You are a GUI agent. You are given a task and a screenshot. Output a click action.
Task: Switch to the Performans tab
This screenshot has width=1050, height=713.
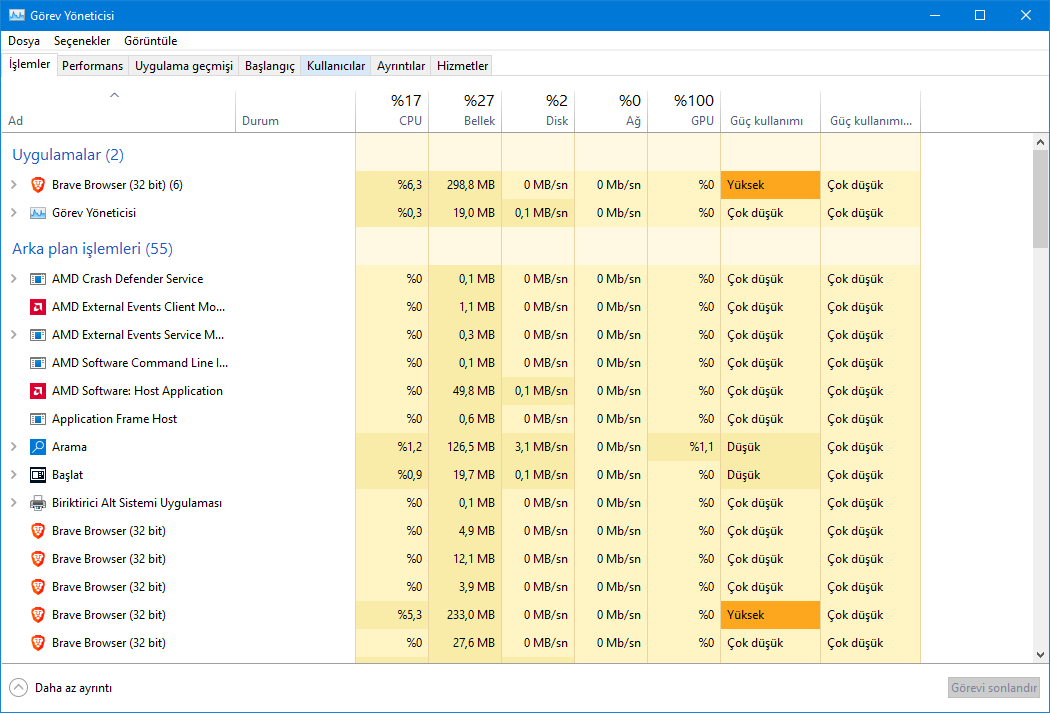(92, 66)
